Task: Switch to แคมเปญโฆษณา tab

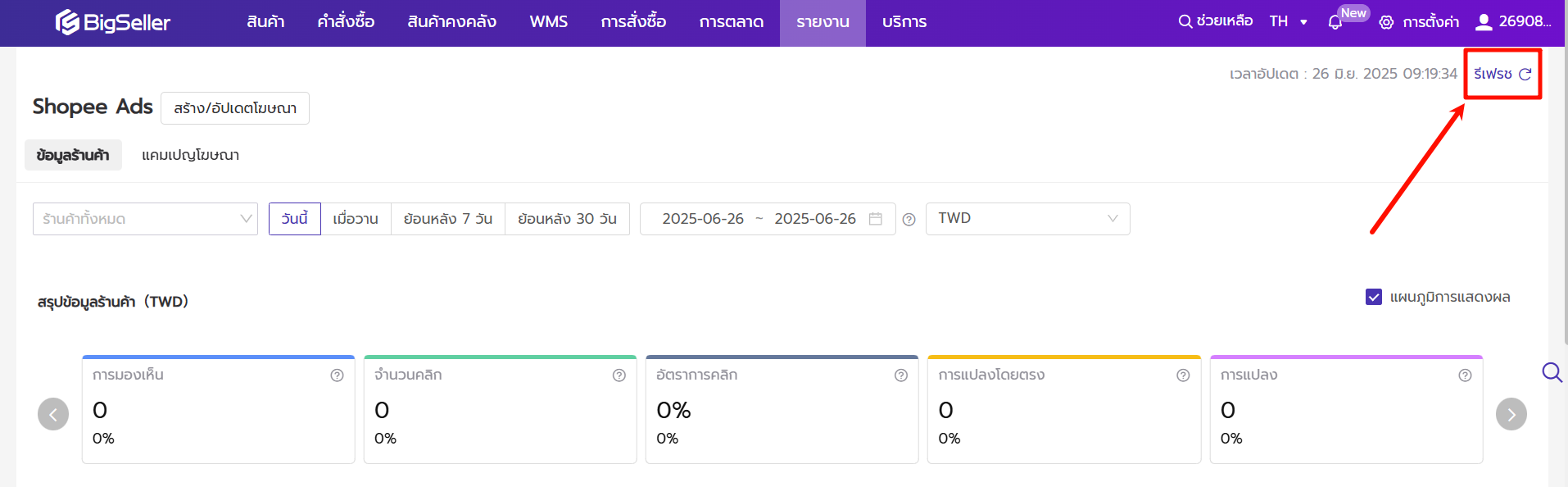Action: [x=190, y=155]
